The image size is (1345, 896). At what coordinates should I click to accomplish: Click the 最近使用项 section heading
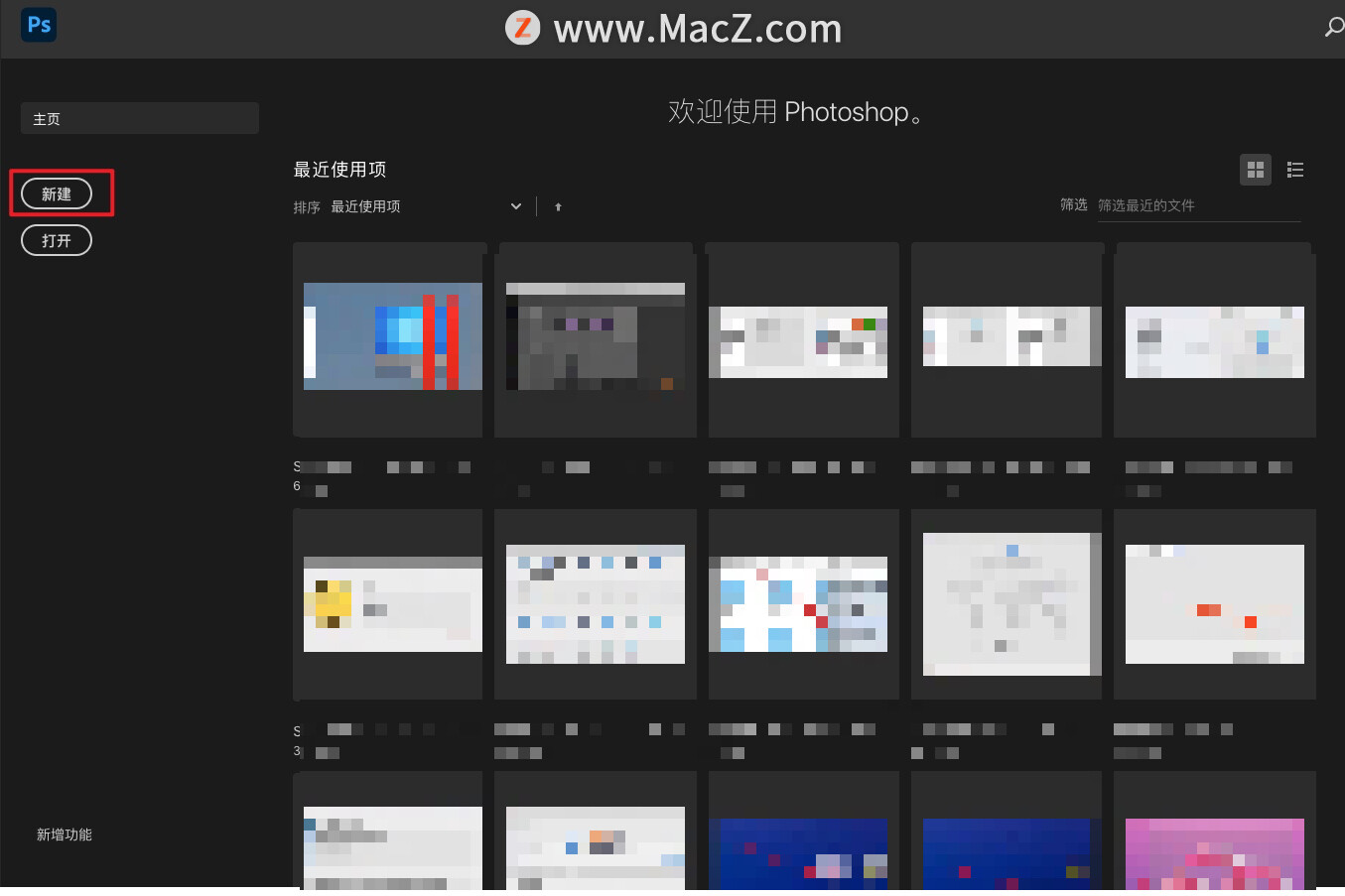point(339,170)
